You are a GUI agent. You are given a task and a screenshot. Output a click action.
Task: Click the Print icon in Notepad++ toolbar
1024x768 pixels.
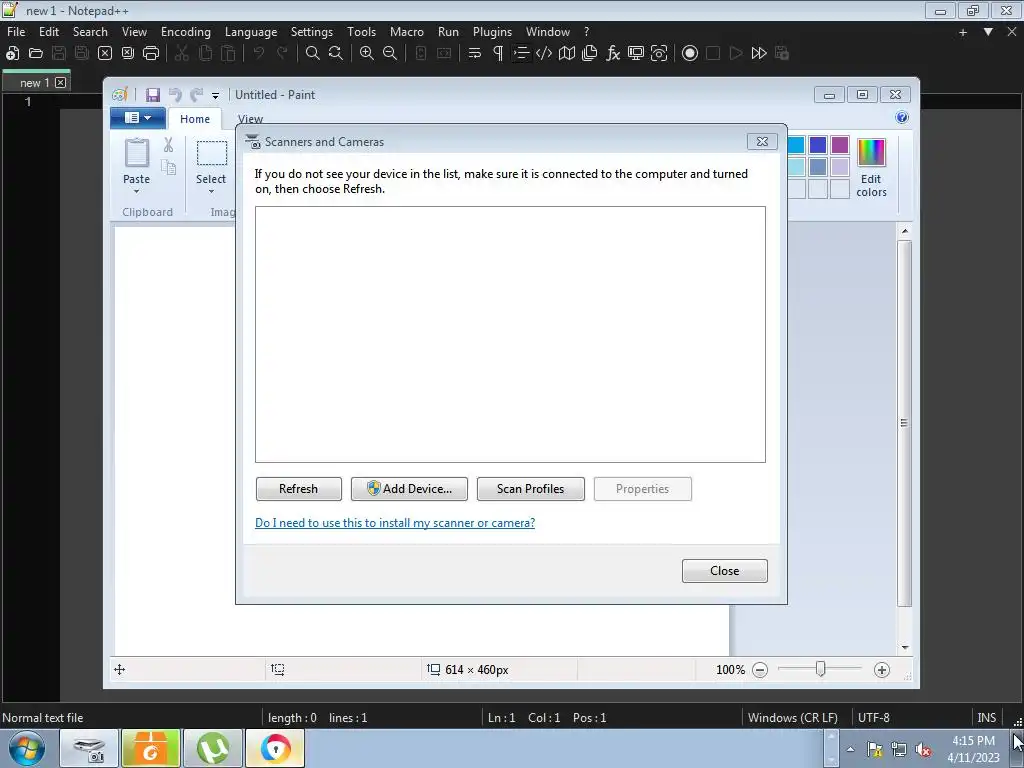151,54
